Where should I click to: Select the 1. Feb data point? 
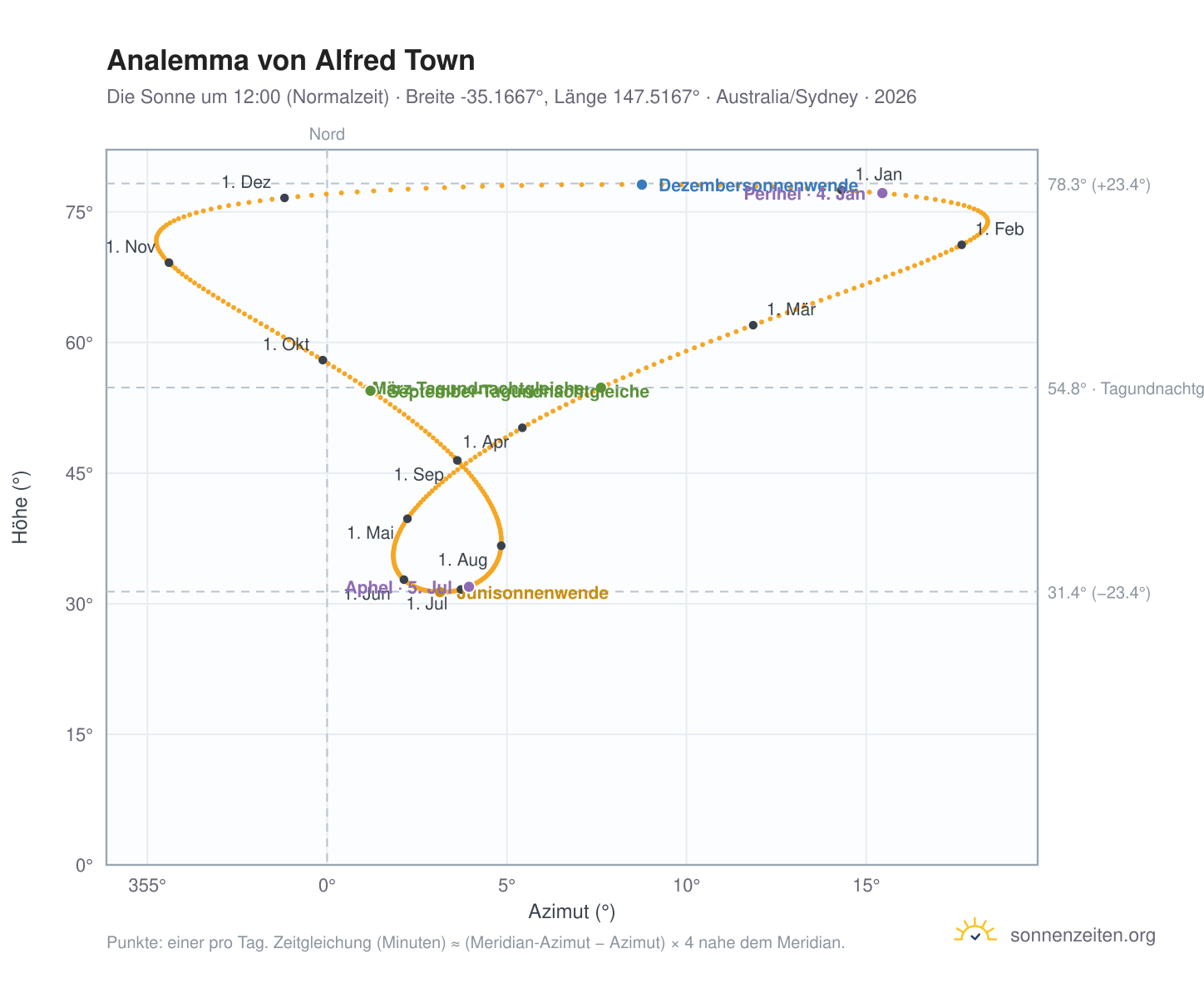click(961, 245)
